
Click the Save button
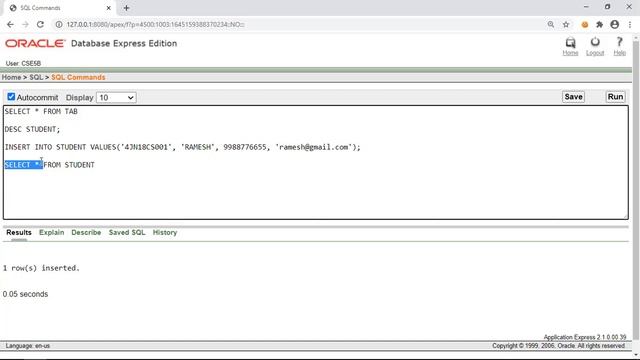[x=573, y=97]
